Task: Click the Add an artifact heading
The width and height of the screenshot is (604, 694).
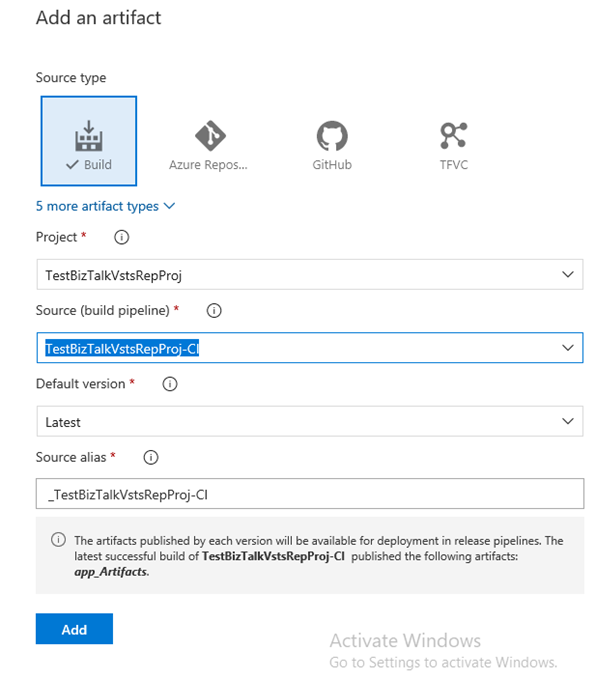Action: 98,18
